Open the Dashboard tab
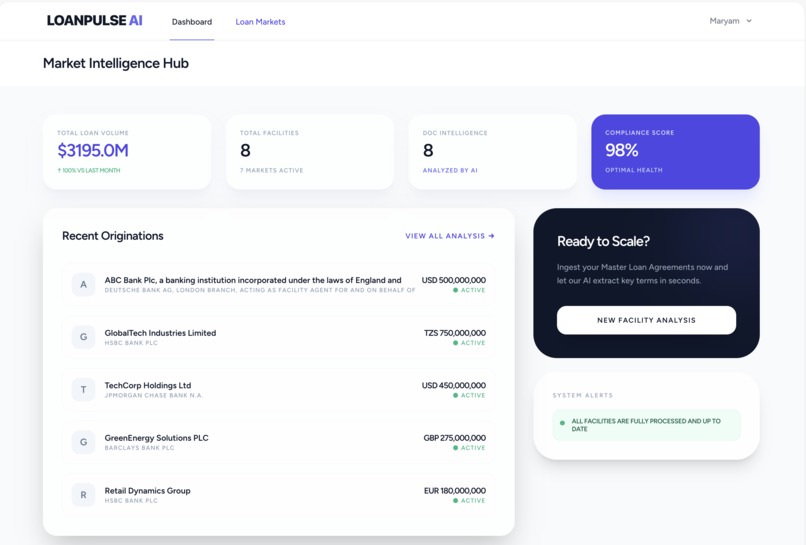The height and width of the screenshot is (545, 806). pyautogui.click(x=192, y=22)
